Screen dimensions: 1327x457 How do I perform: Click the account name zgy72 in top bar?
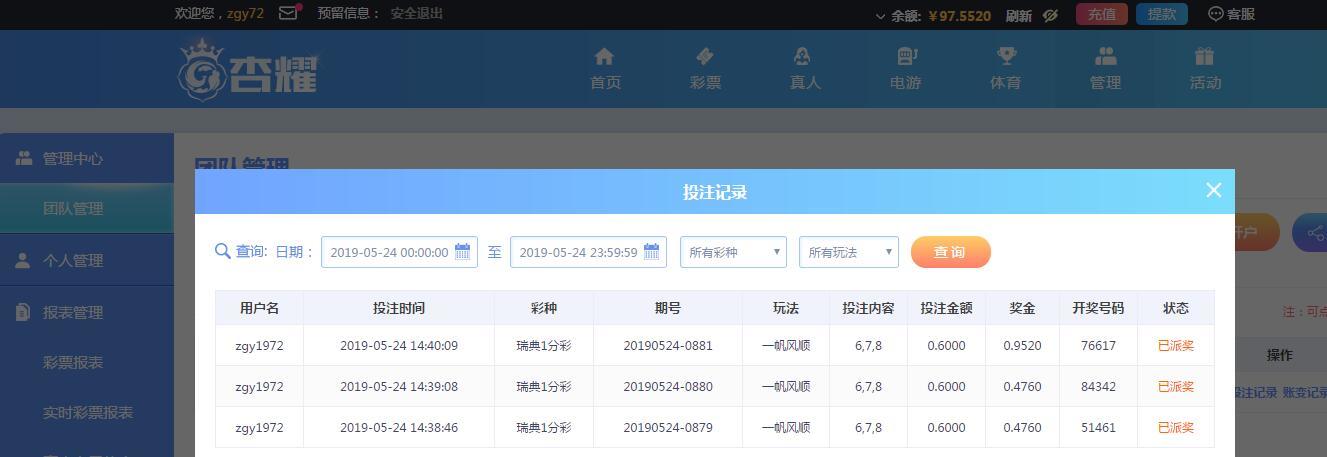click(245, 13)
